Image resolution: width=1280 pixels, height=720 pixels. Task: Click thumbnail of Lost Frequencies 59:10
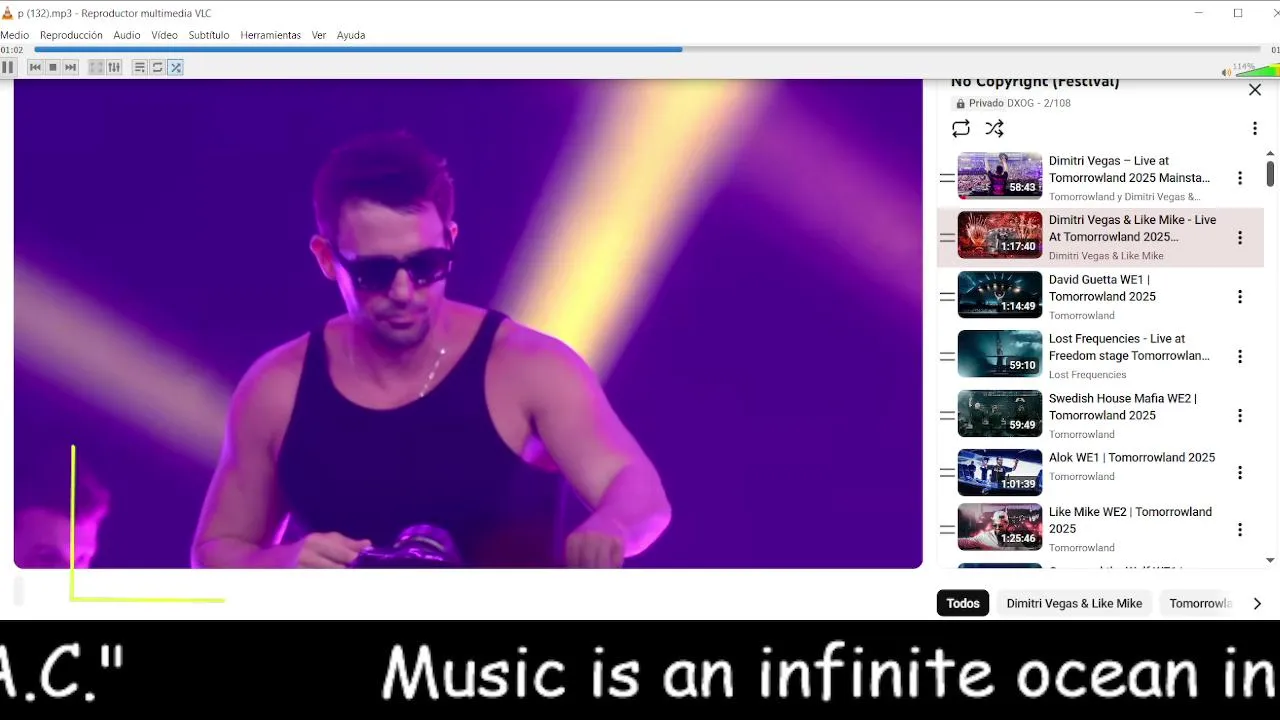(1000, 354)
